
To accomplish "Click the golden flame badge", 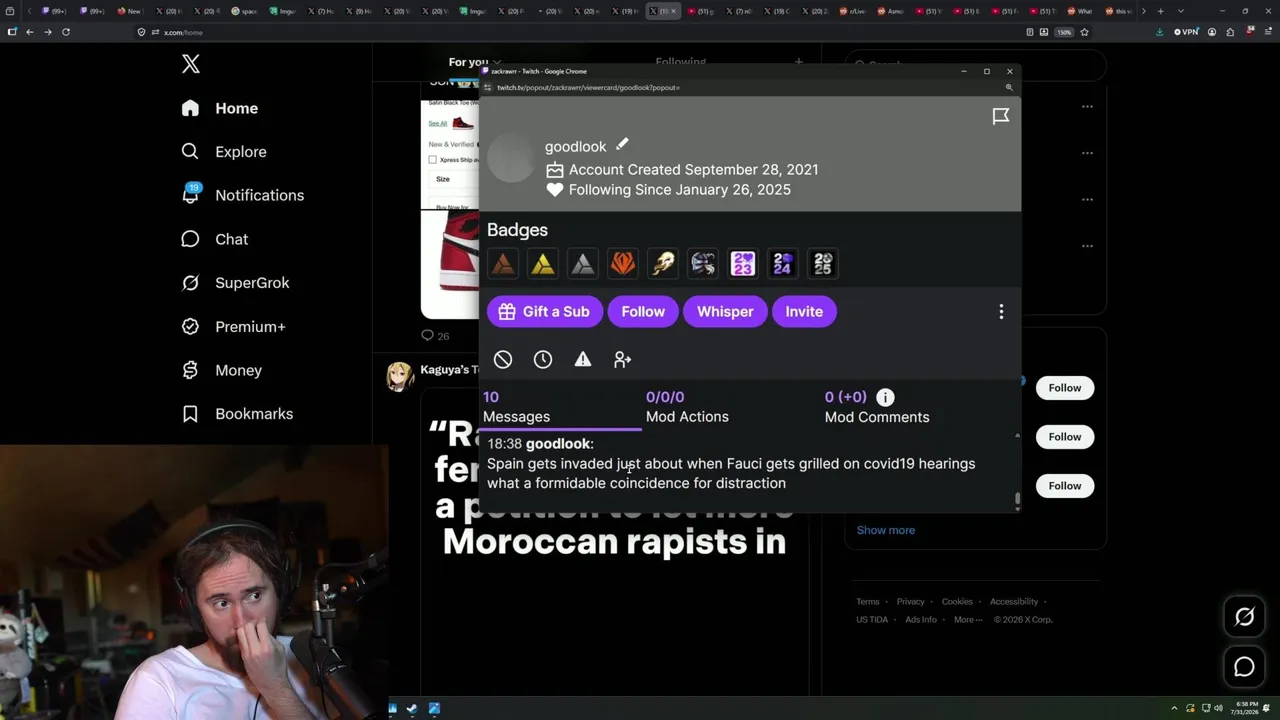I will tap(663, 264).
